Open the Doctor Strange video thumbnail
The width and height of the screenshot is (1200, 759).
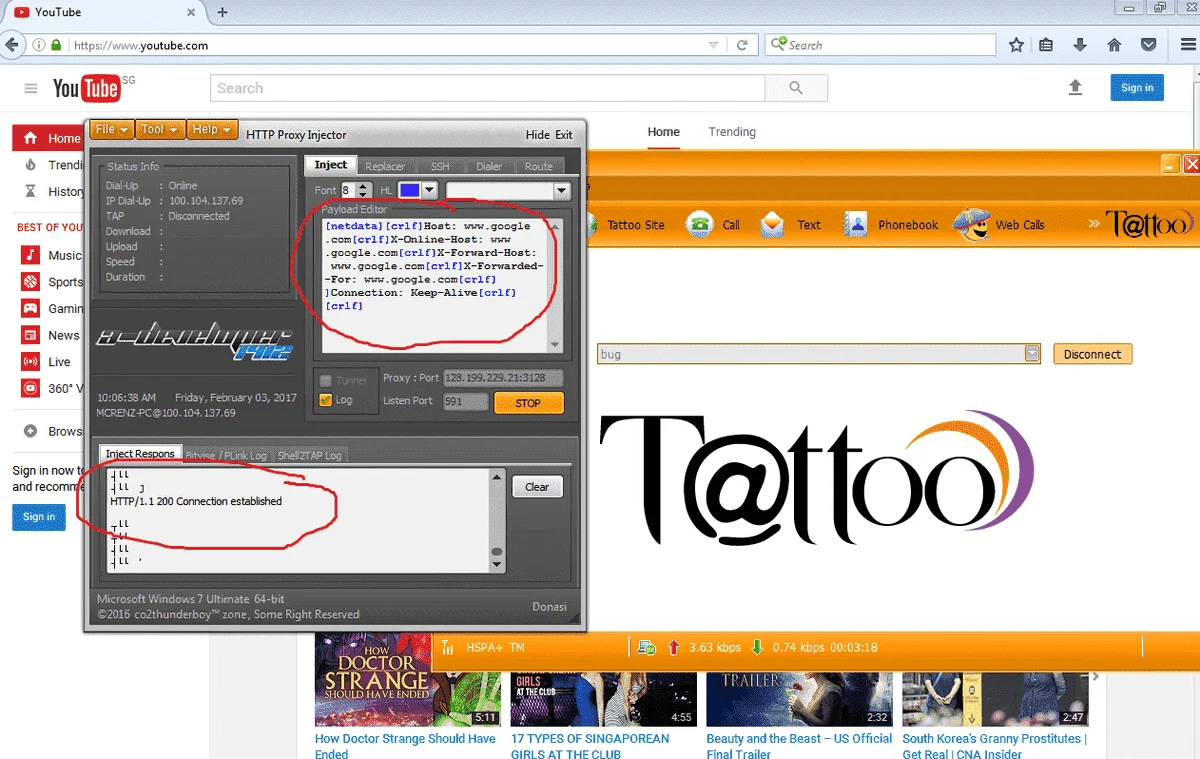click(407, 679)
